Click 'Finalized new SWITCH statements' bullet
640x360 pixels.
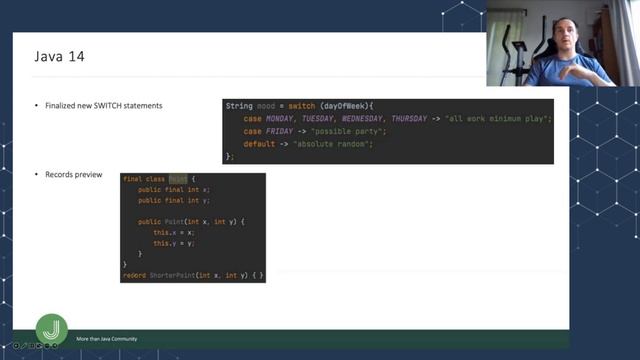click(104, 106)
